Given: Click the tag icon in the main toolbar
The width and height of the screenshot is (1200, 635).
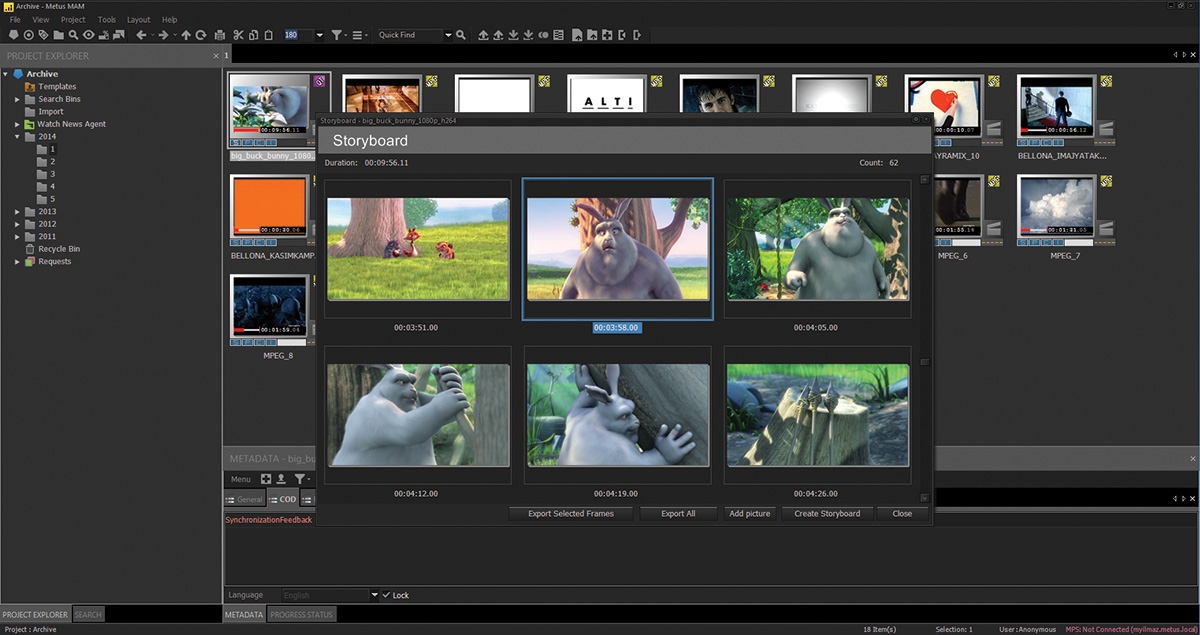Looking at the screenshot, I should click(44, 35).
